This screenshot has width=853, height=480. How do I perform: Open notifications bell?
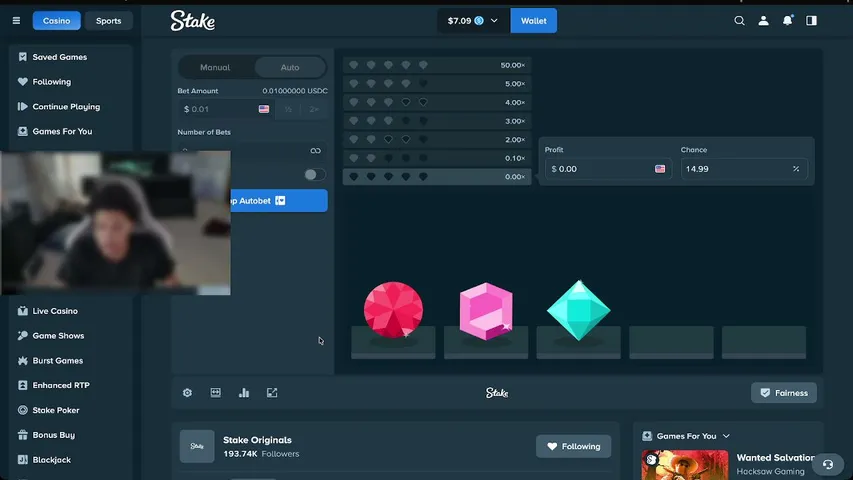tap(787, 21)
